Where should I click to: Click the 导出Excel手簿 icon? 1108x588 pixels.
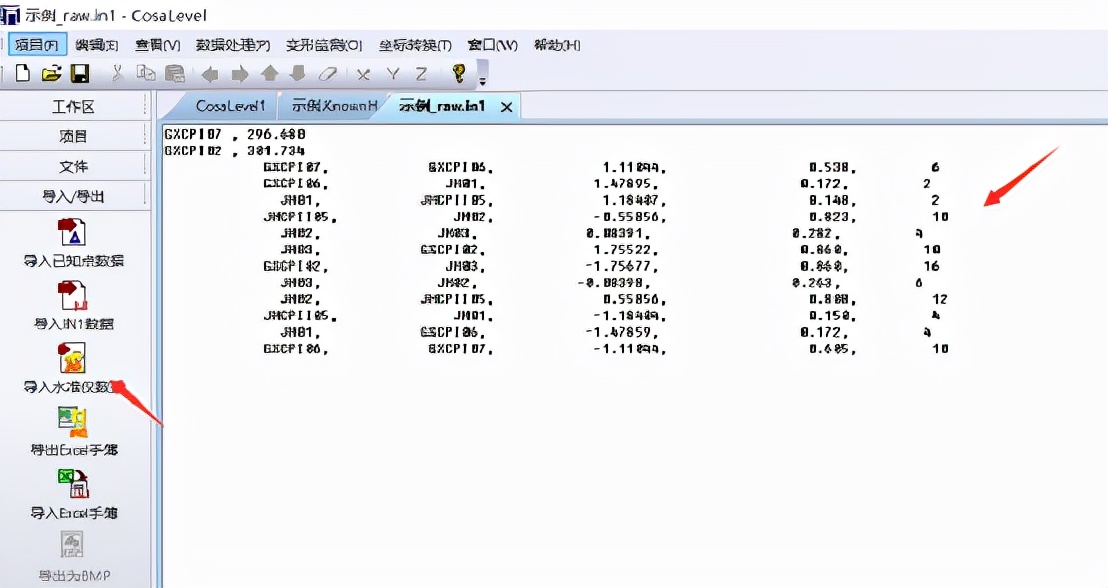point(73,422)
